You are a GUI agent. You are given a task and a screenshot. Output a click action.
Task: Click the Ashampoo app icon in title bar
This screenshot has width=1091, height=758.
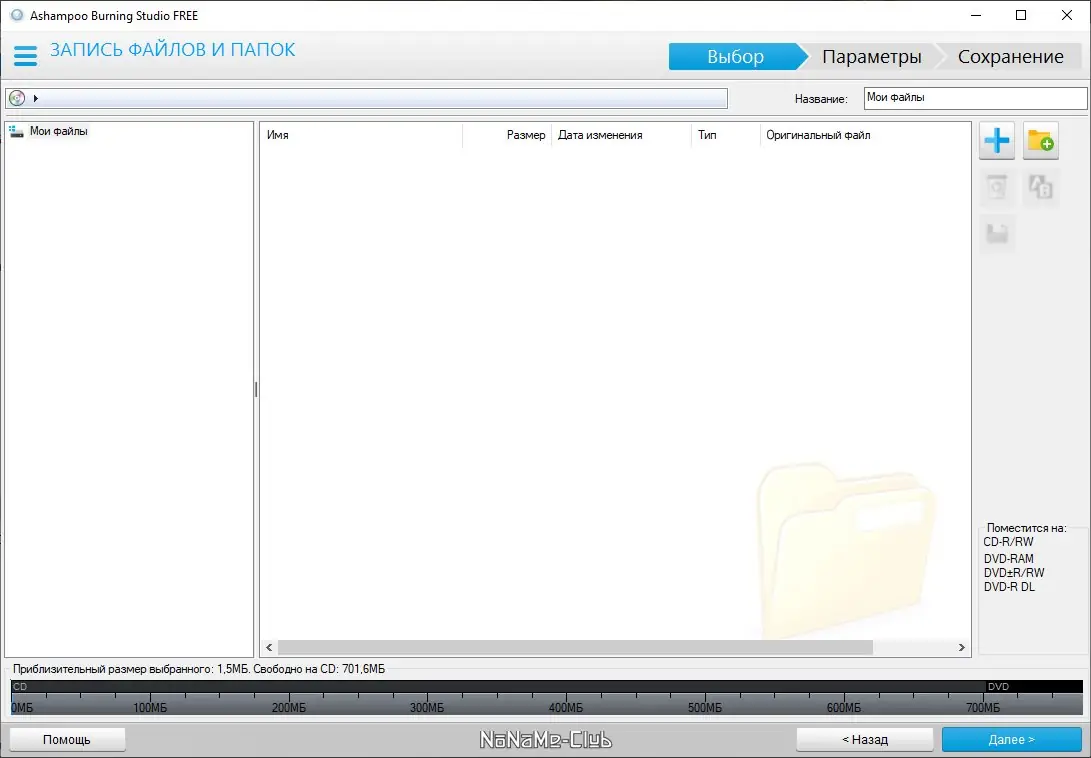[x=17, y=15]
